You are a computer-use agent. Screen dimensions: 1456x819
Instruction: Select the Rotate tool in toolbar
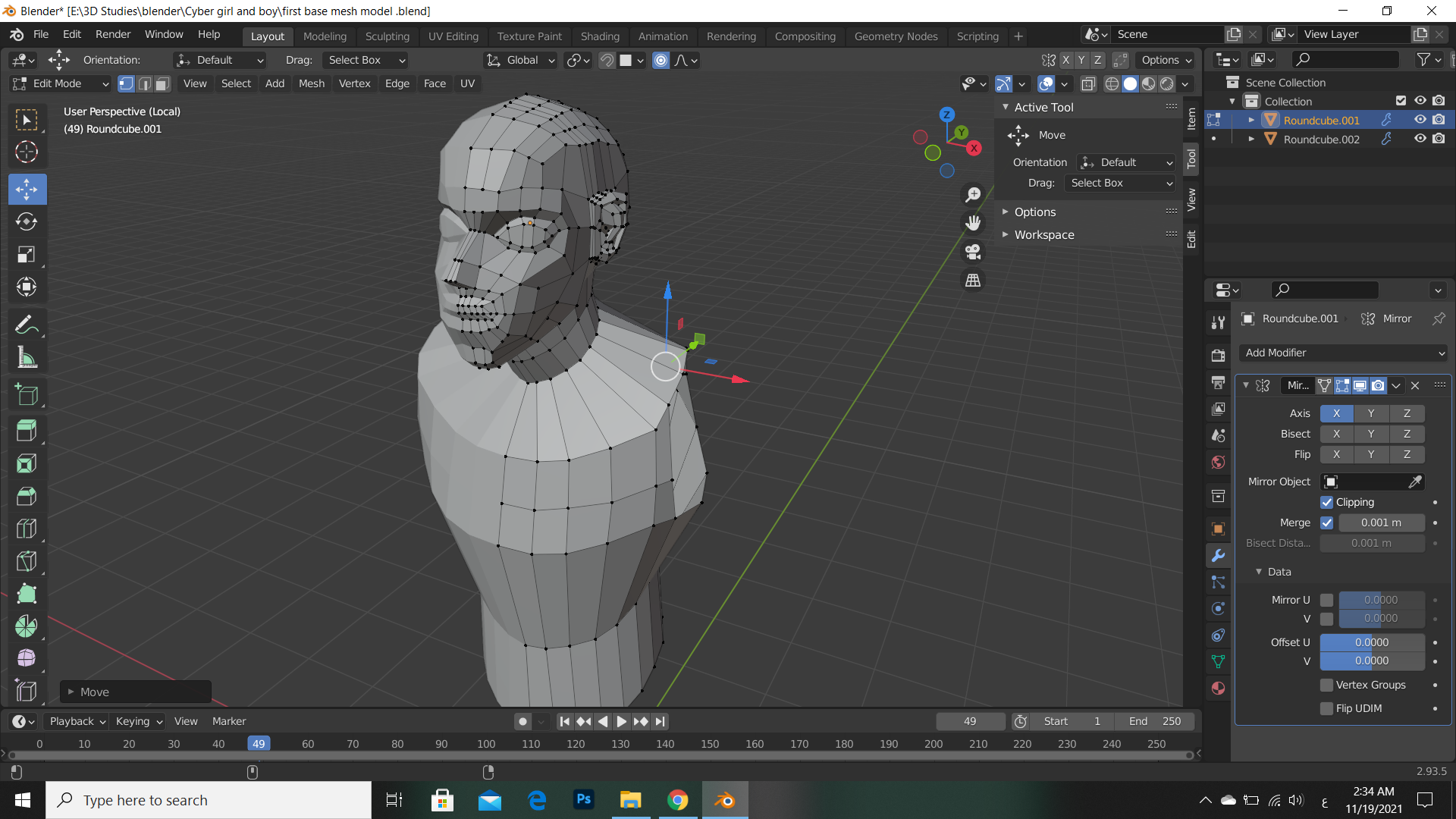point(27,221)
